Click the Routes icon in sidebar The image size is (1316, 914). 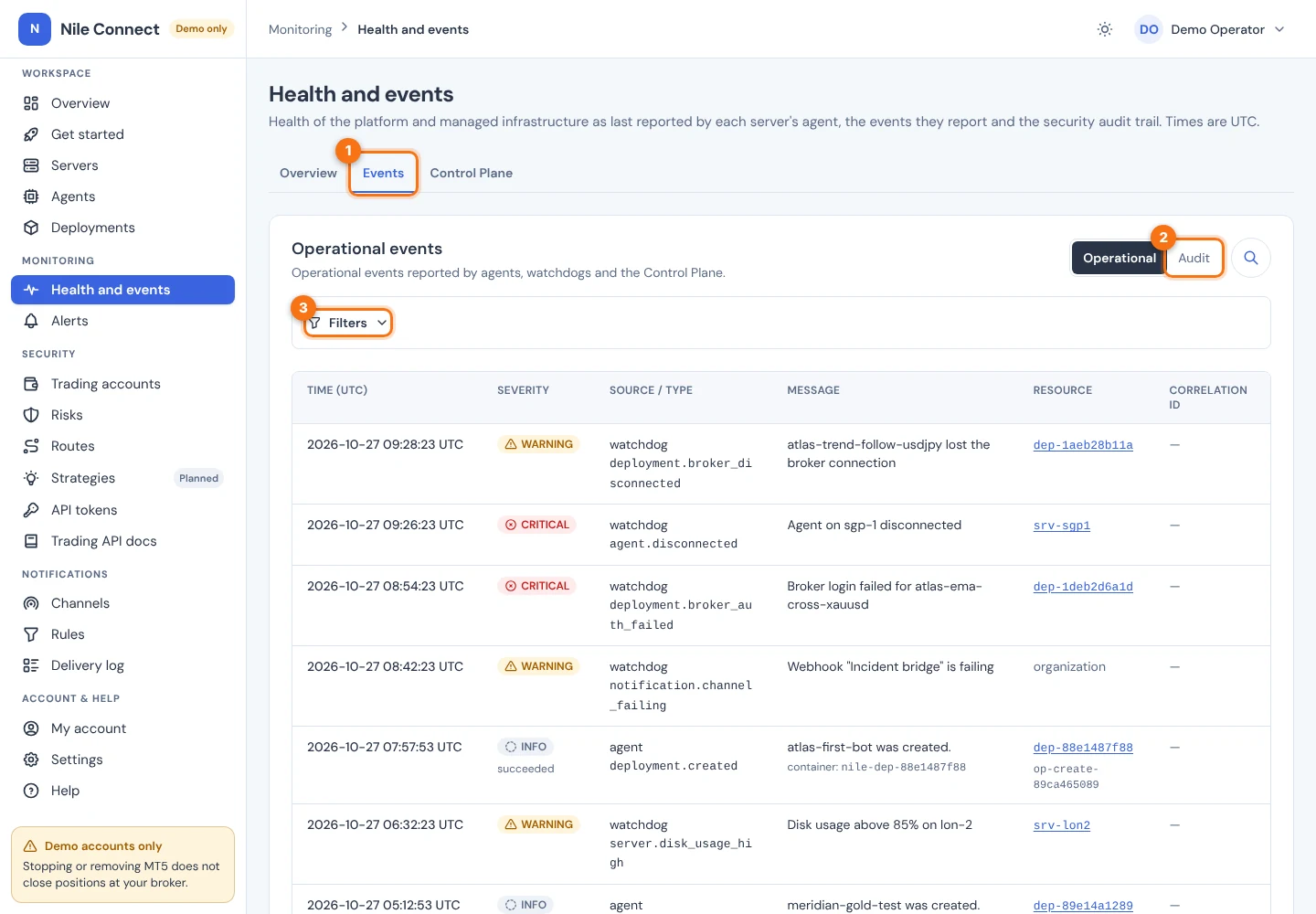point(31,446)
